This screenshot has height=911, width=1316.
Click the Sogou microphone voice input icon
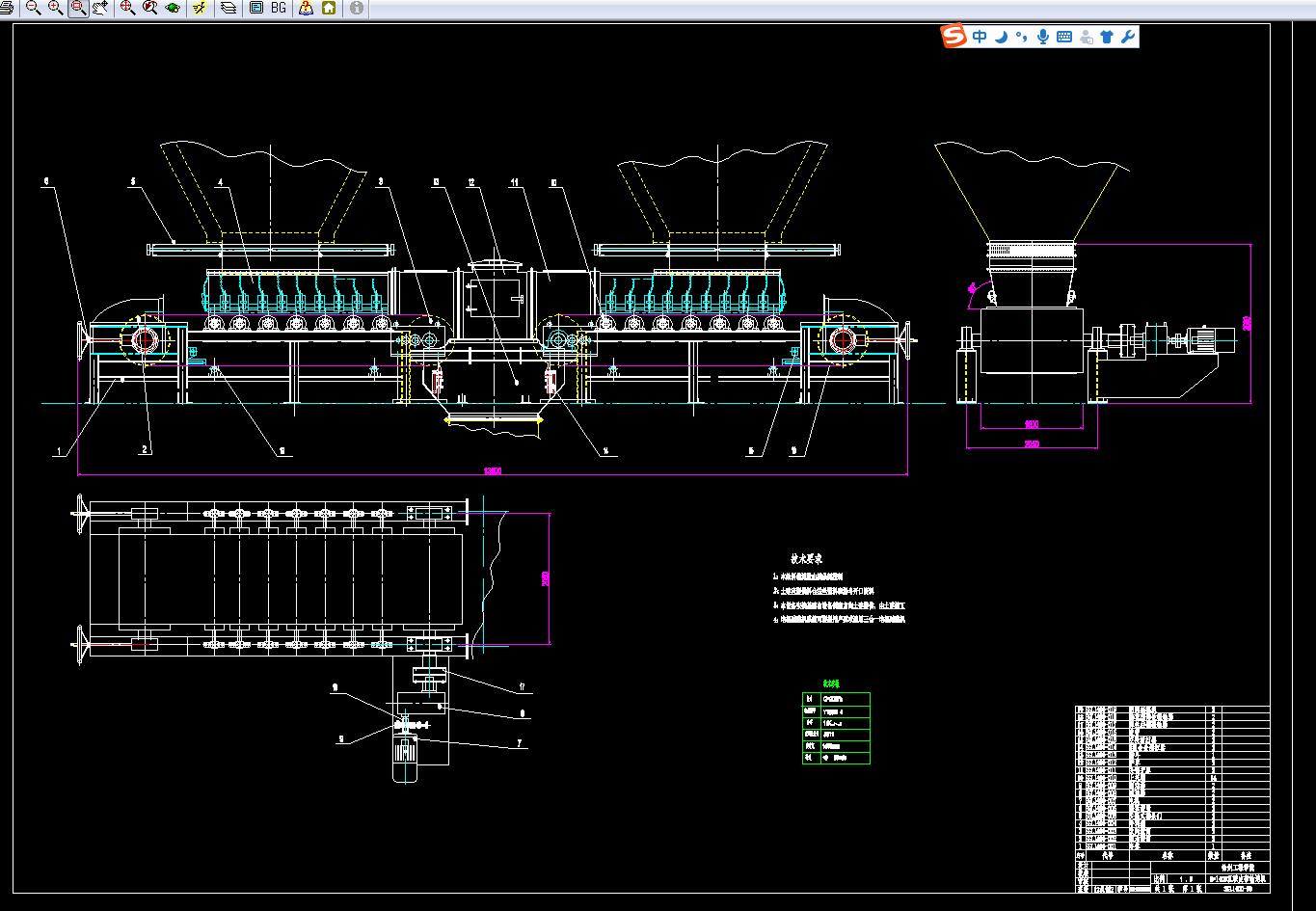(1042, 37)
